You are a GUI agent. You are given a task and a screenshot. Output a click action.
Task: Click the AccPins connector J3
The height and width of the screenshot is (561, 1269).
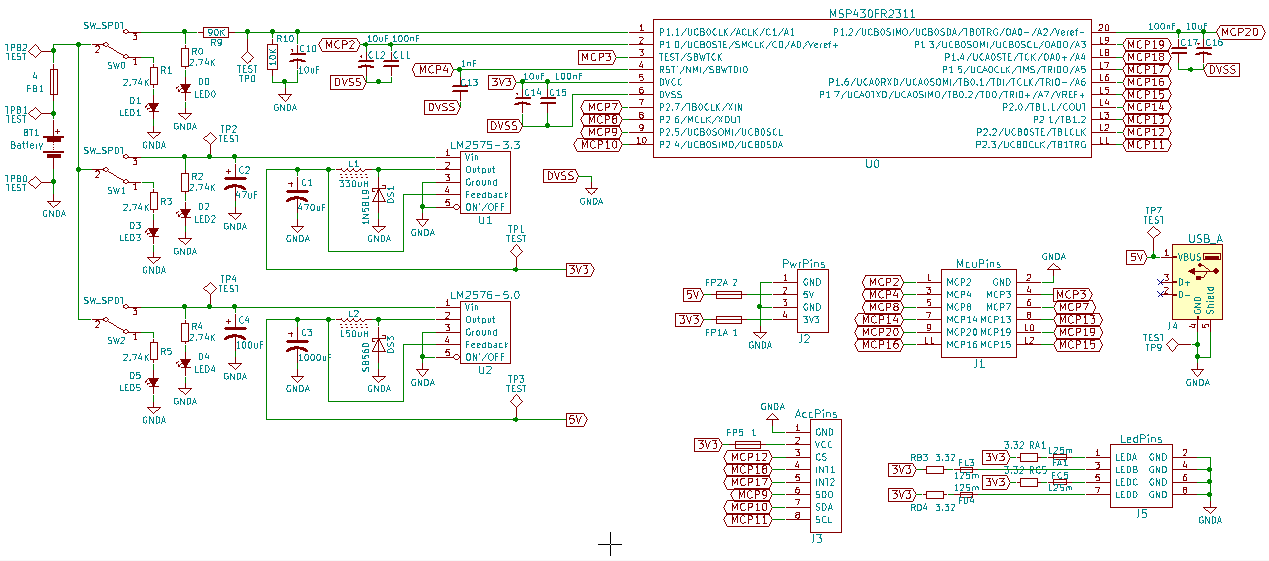coord(823,476)
